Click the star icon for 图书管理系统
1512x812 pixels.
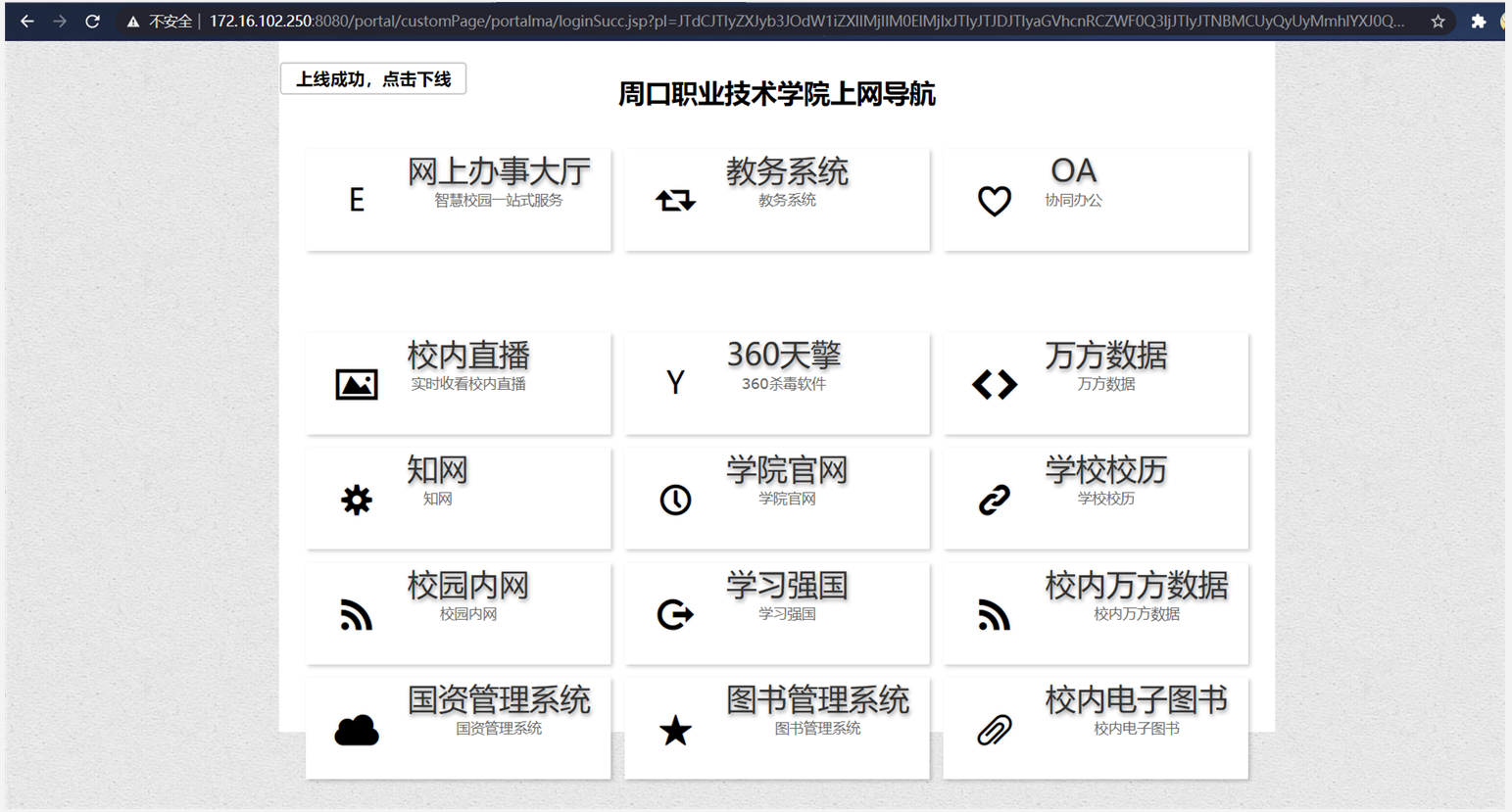675,730
